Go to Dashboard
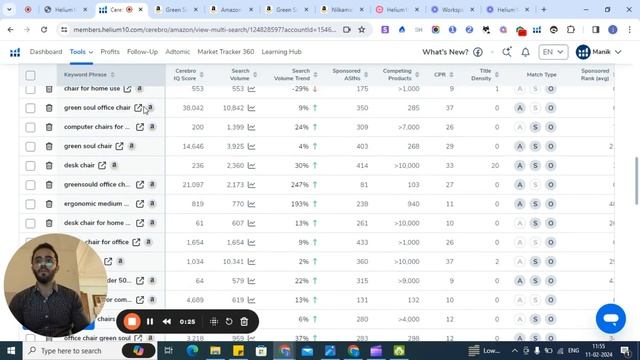640x360 pixels. (x=46, y=52)
